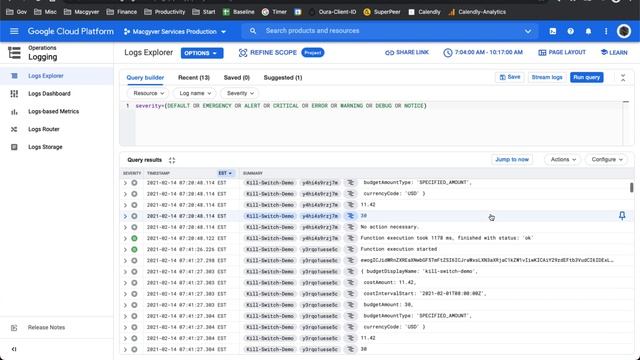Open the Productivity bookmarks folder
Image resolution: width=640 pixels, height=360 pixels.
click(165, 12)
